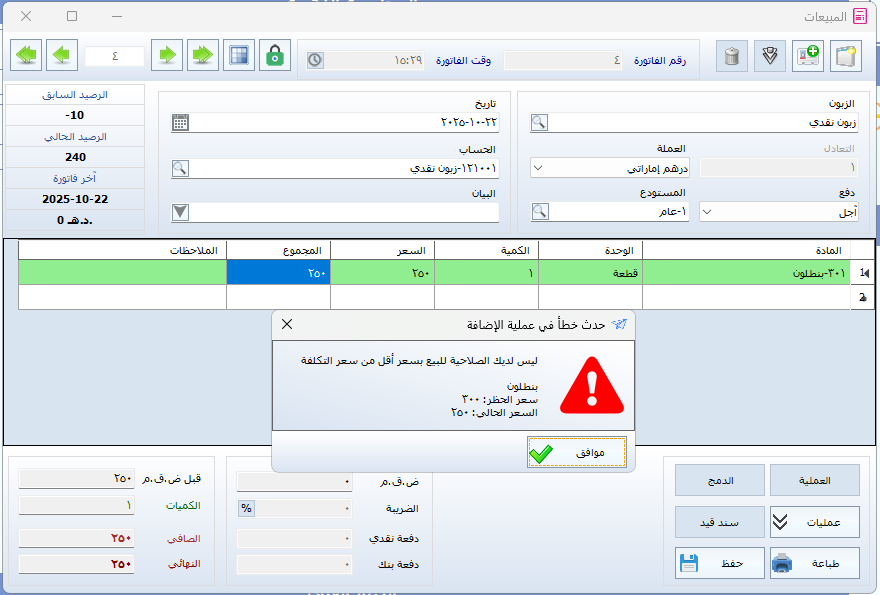
Task: Click the حفظ save button
Action: pyautogui.click(x=719, y=563)
